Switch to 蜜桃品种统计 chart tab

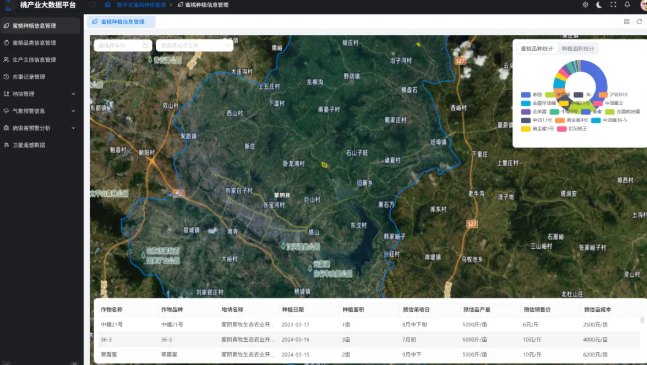click(537, 49)
